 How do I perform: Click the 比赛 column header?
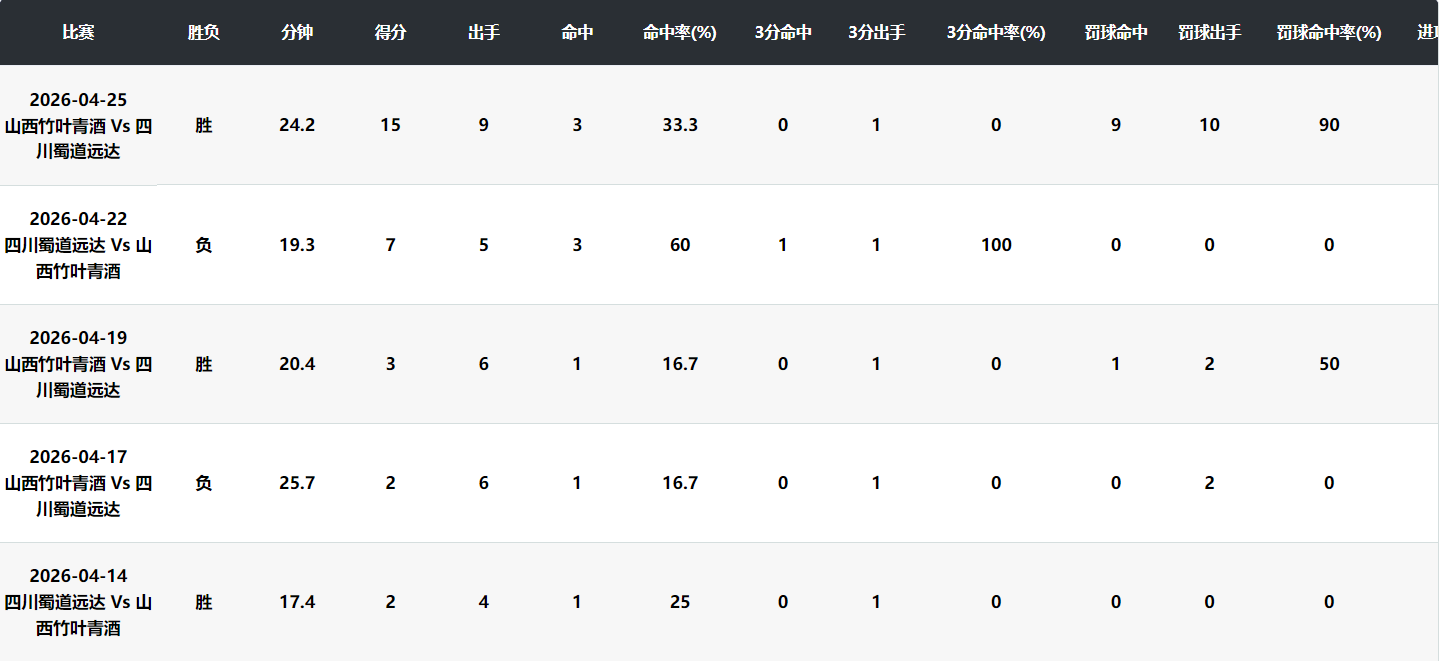[x=78, y=33]
